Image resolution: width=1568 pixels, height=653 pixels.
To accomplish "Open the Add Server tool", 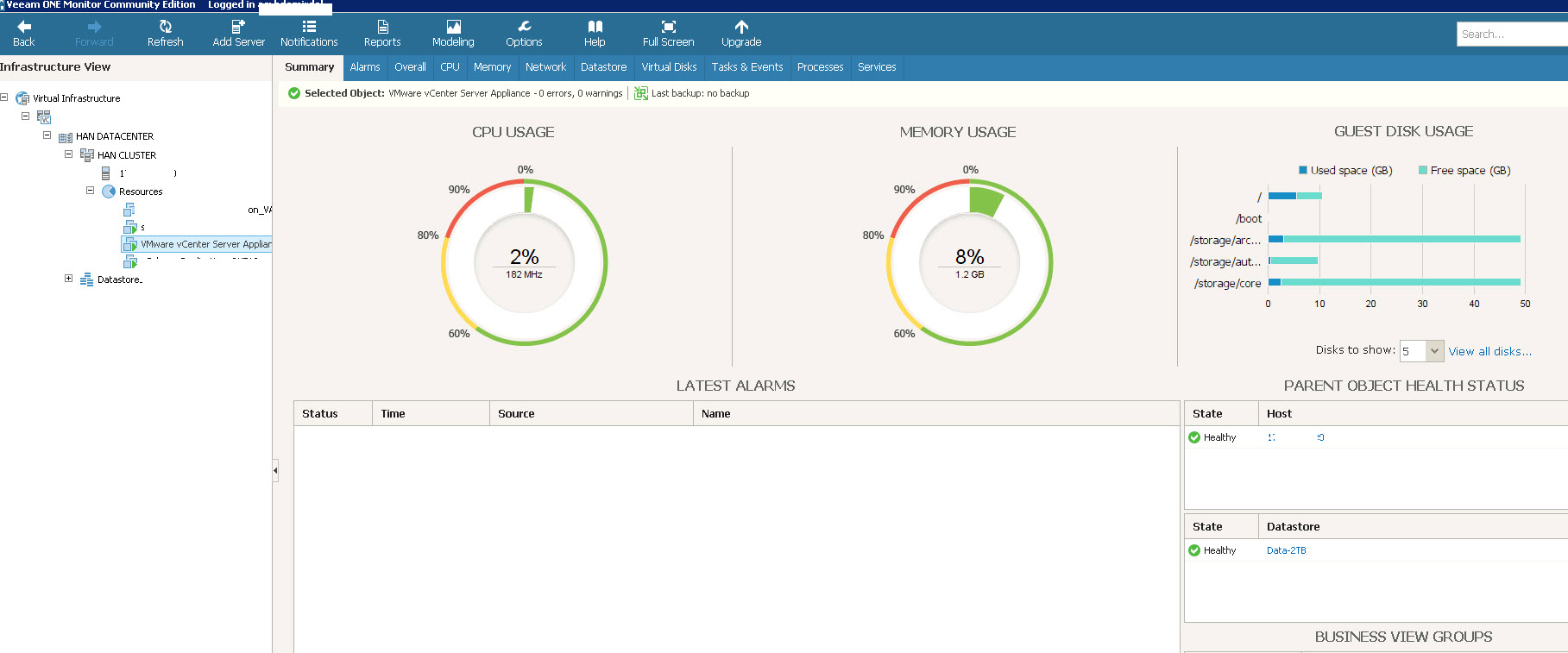I will click(x=238, y=27).
